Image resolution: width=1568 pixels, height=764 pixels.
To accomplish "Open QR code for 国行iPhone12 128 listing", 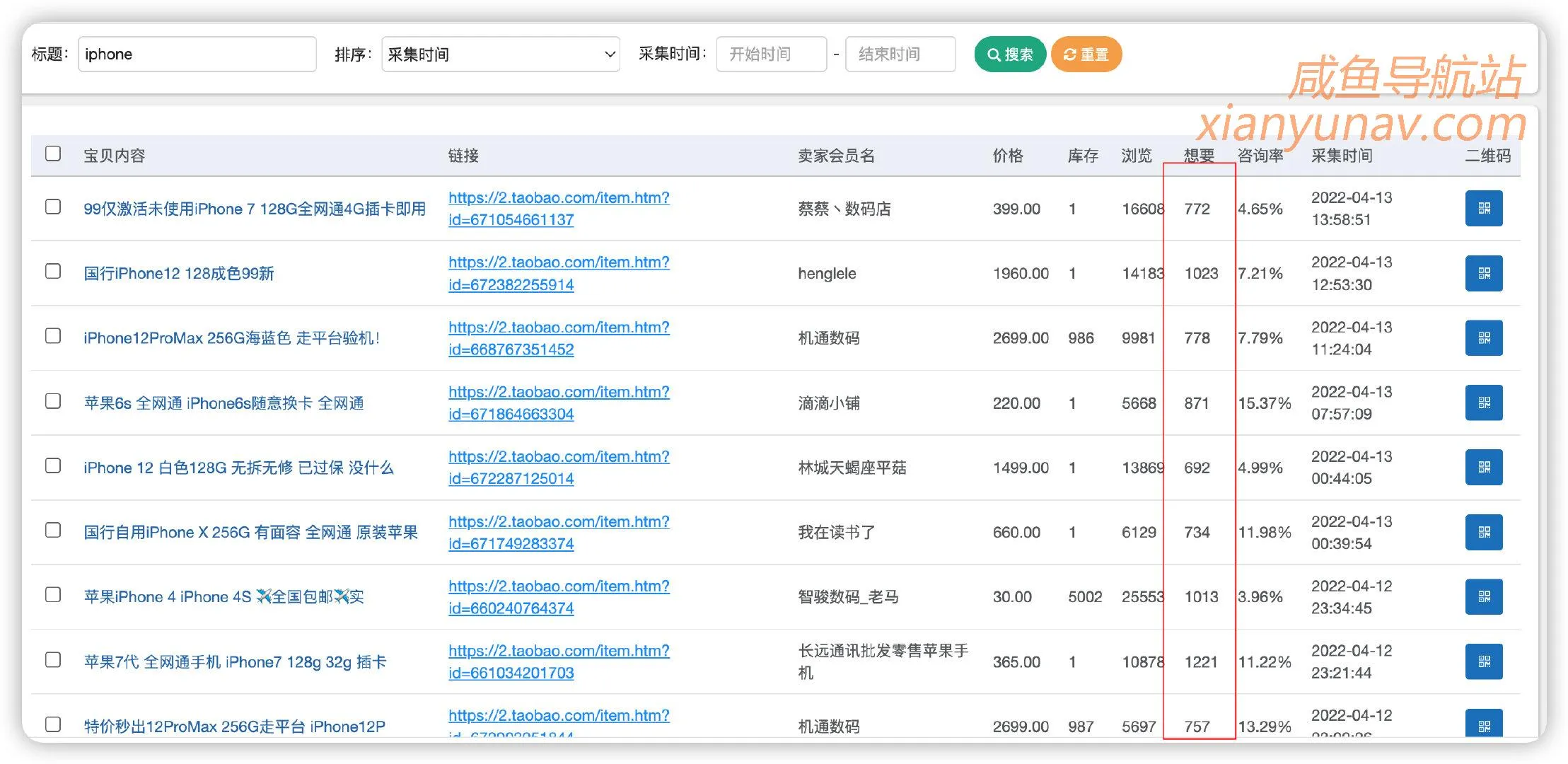I will 1484,273.
